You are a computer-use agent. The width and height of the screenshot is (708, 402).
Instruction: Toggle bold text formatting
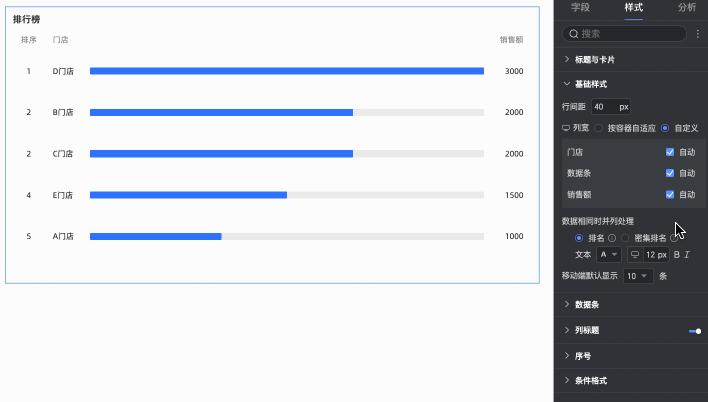tap(676, 255)
